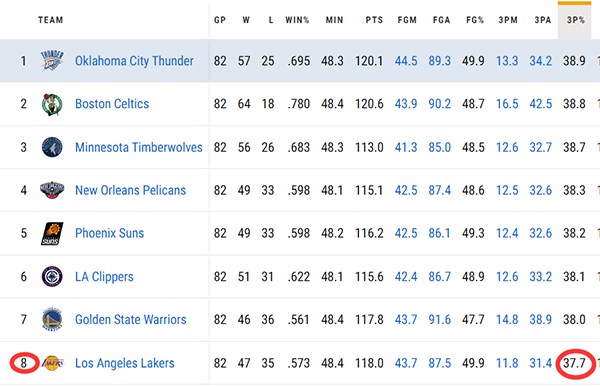Click the Golden State Warriors logo
Viewport: 600px width, 386px height.
(x=52, y=319)
